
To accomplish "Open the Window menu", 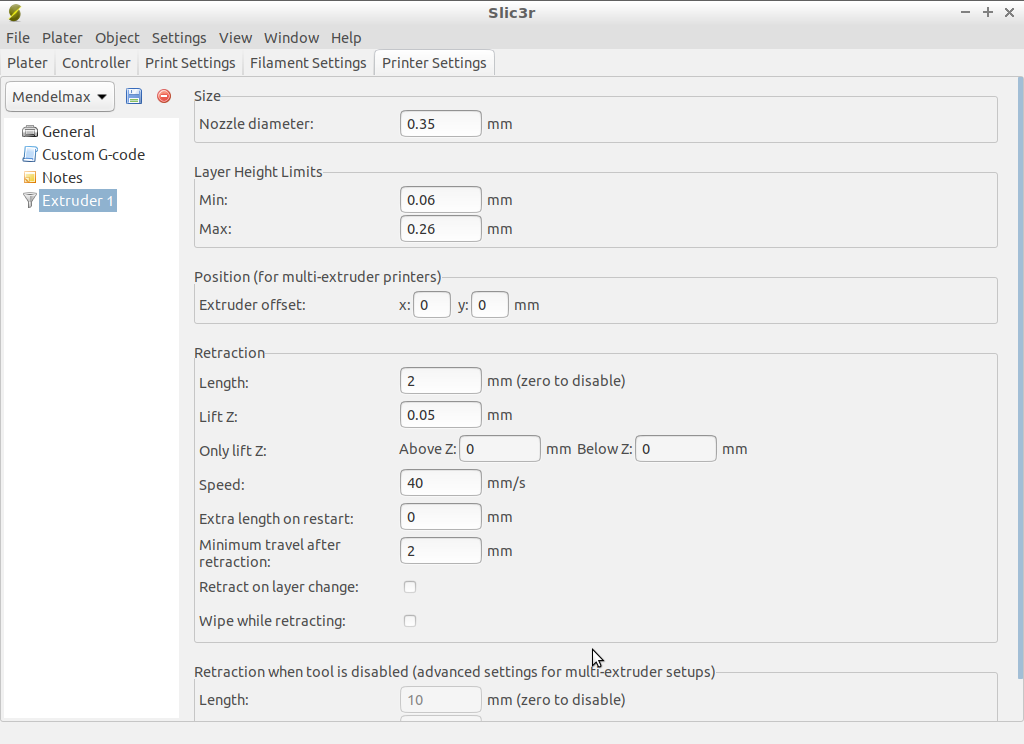I will pos(291,38).
